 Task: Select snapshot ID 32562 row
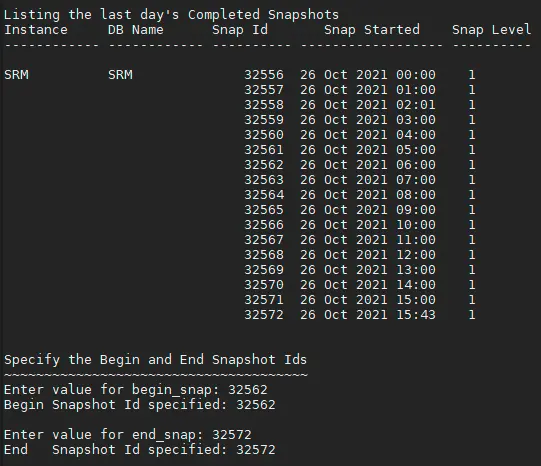(x=360, y=165)
